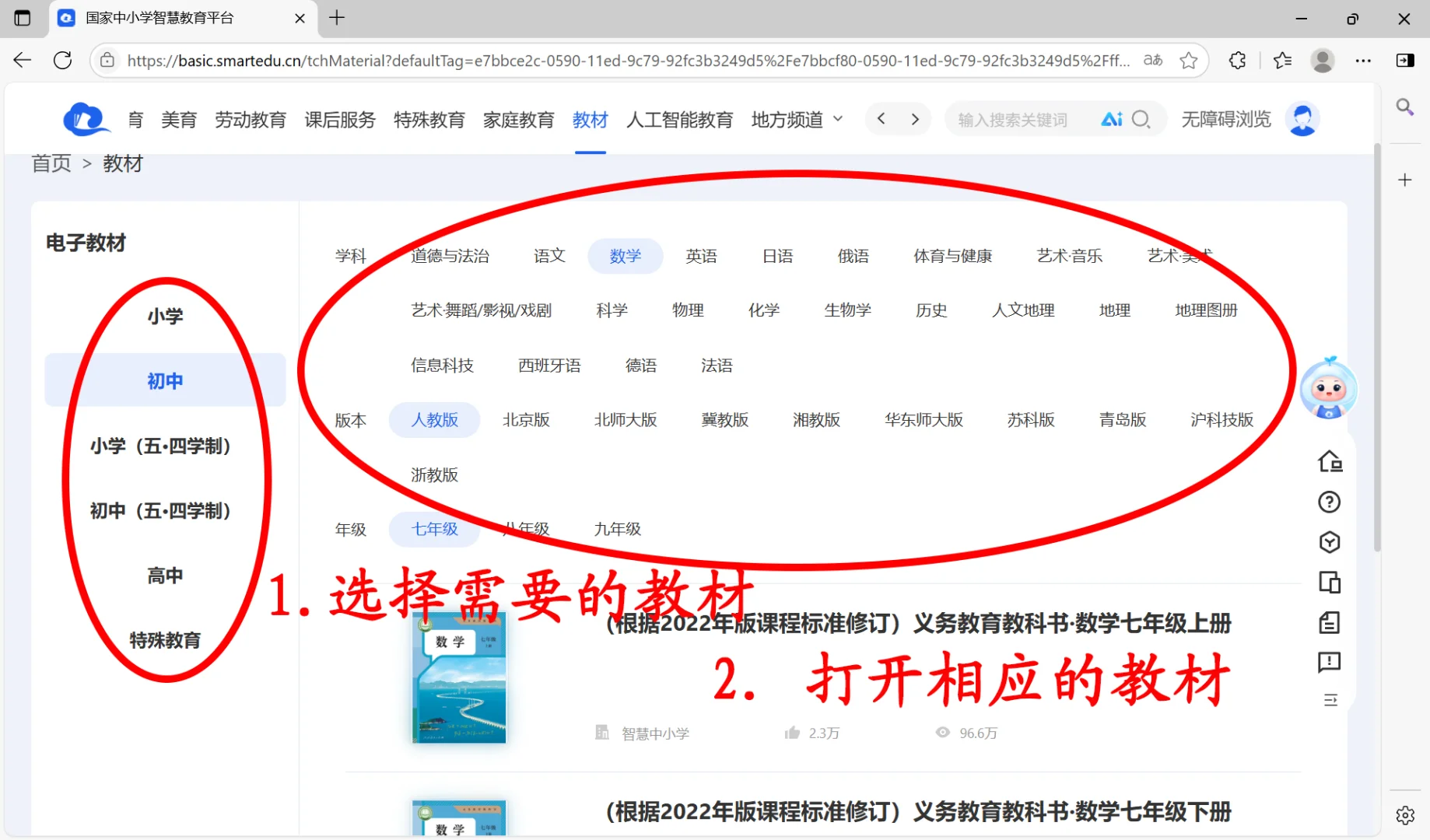Close the 国家中小学智慧教育平台 tab
Viewport: 1430px width, 840px height.
pyautogui.click(x=300, y=18)
